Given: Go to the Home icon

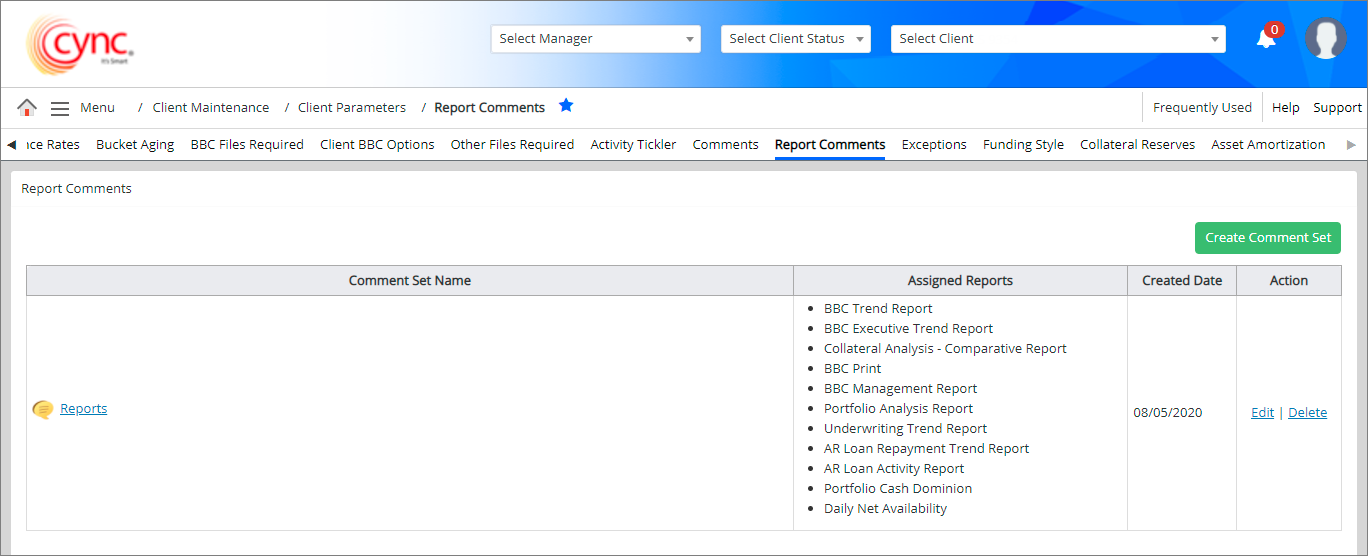Looking at the screenshot, I should pos(27,108).
